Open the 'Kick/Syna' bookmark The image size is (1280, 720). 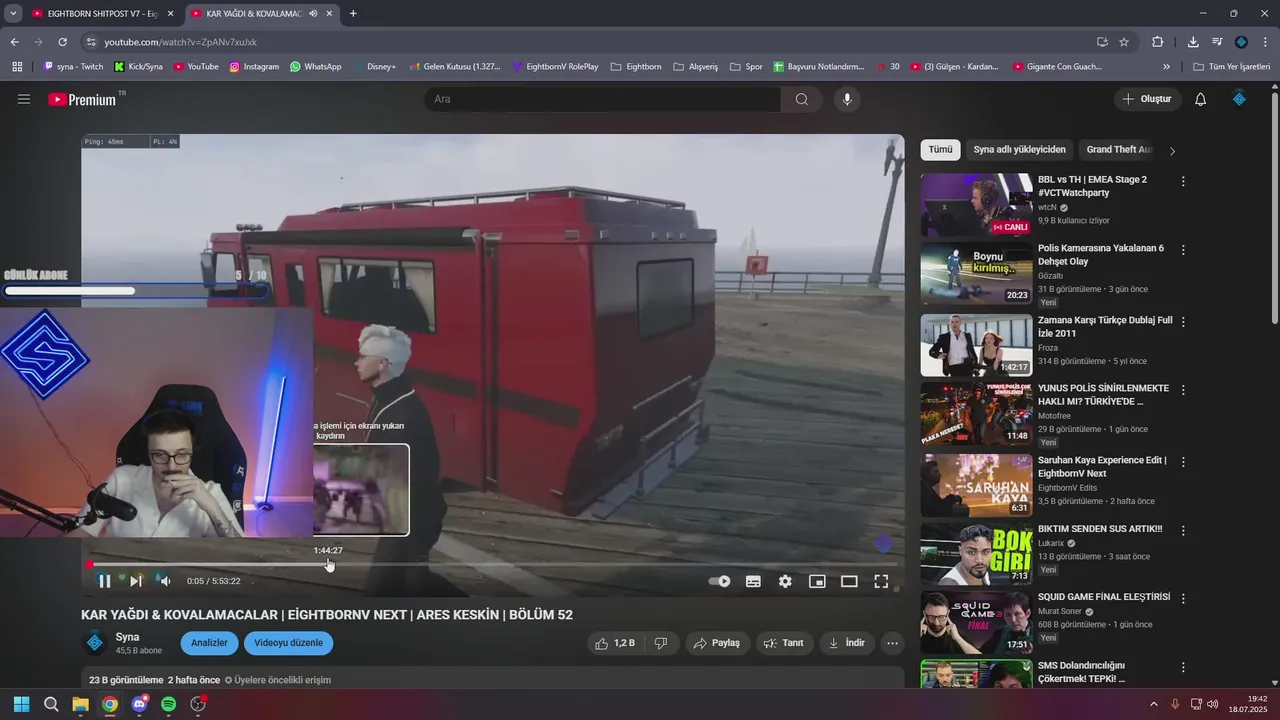pyautogui.click(x=138, y=67)
